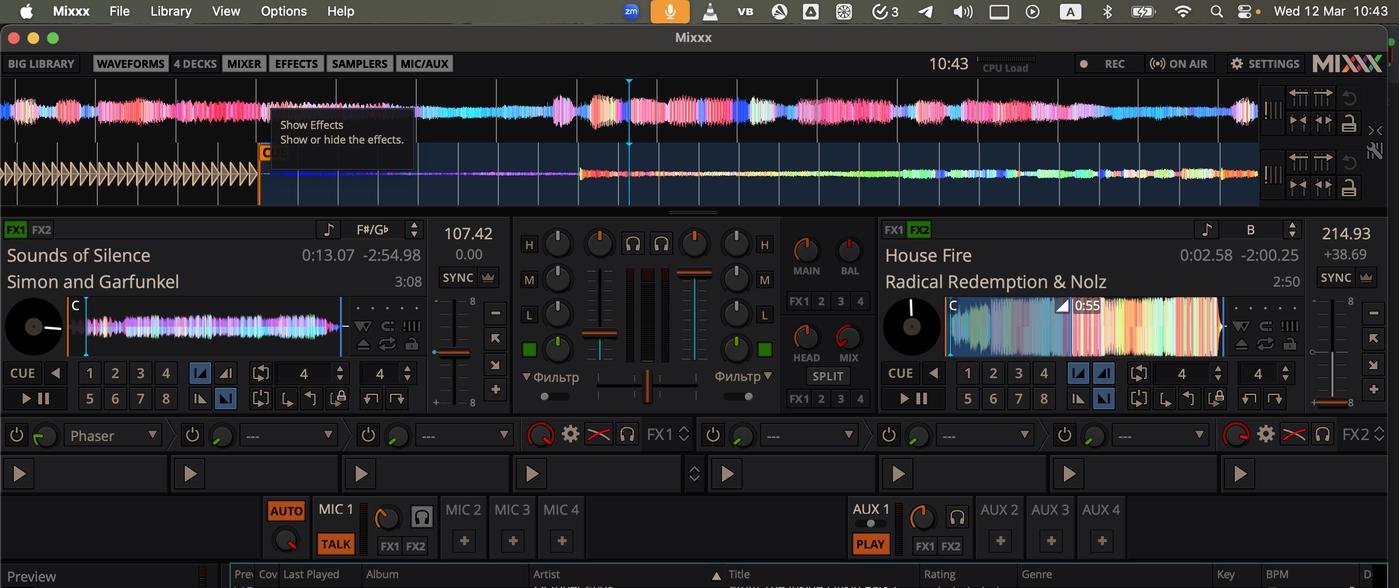
Task: Open the Options menu in the menu bar
Action: point(283,11)
